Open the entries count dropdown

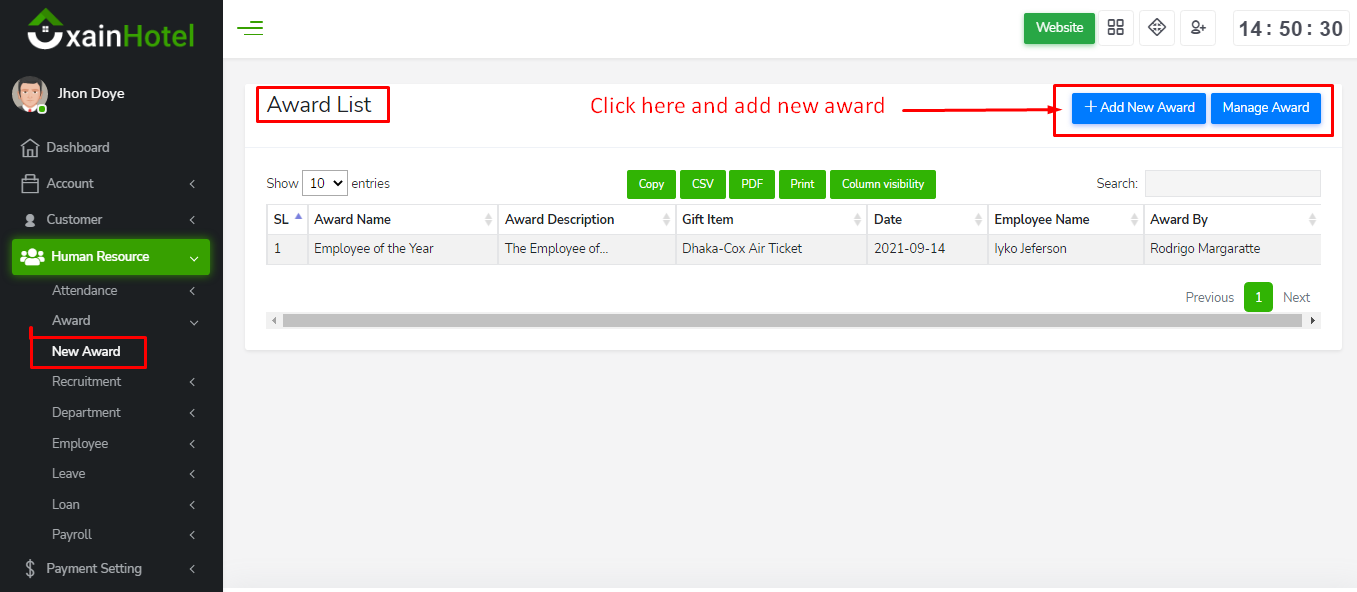pos(324,184)
